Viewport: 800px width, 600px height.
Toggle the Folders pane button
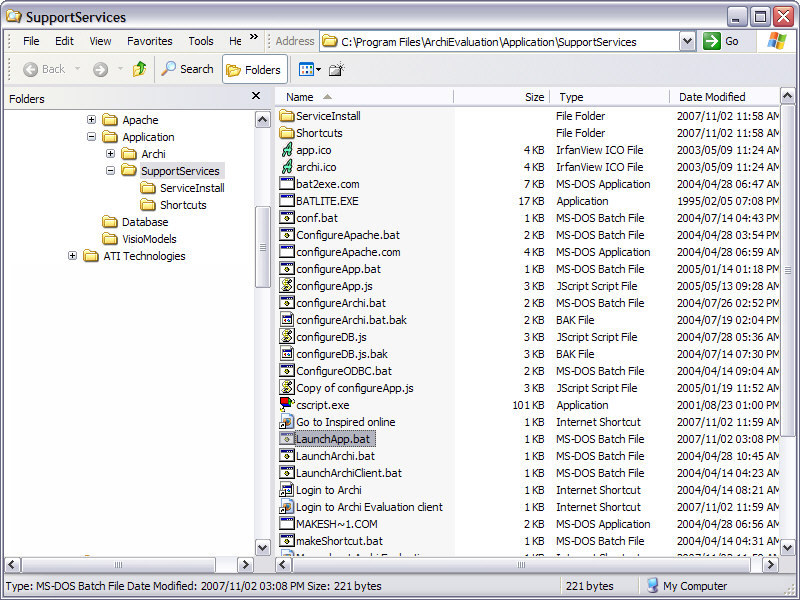[253, 70]
